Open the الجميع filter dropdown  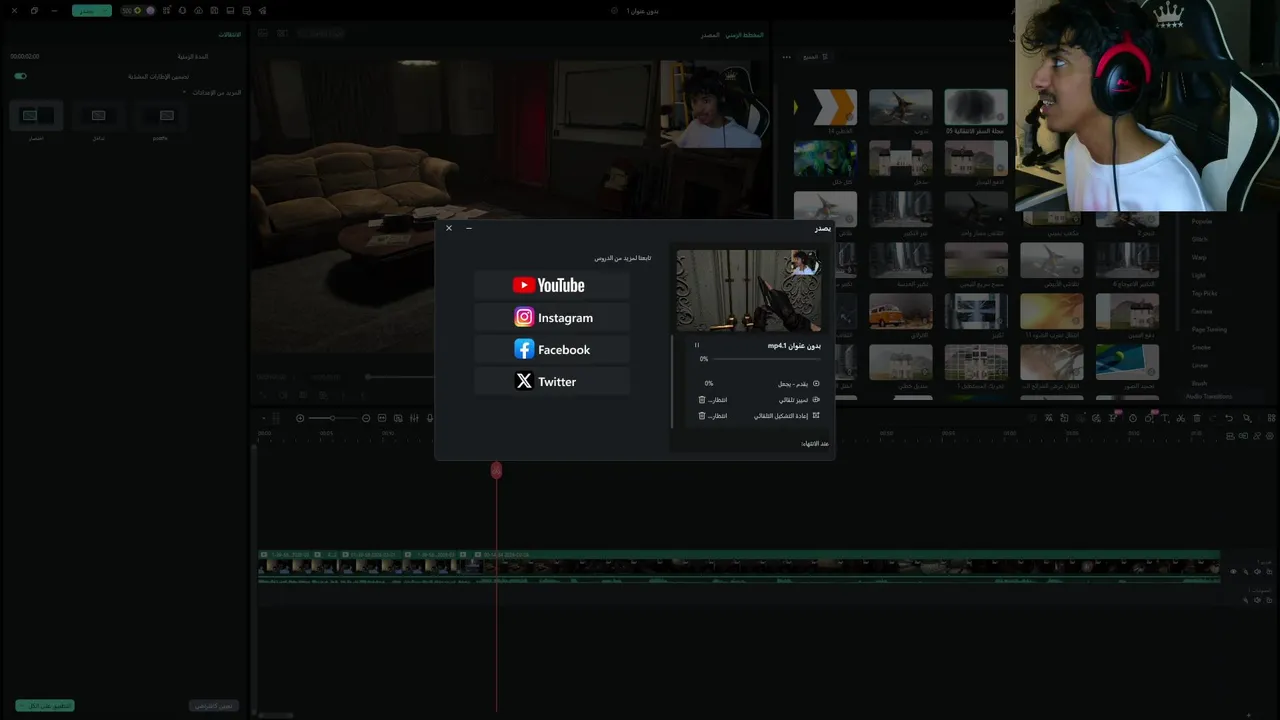pyautogui.click(x=816, y=57)
